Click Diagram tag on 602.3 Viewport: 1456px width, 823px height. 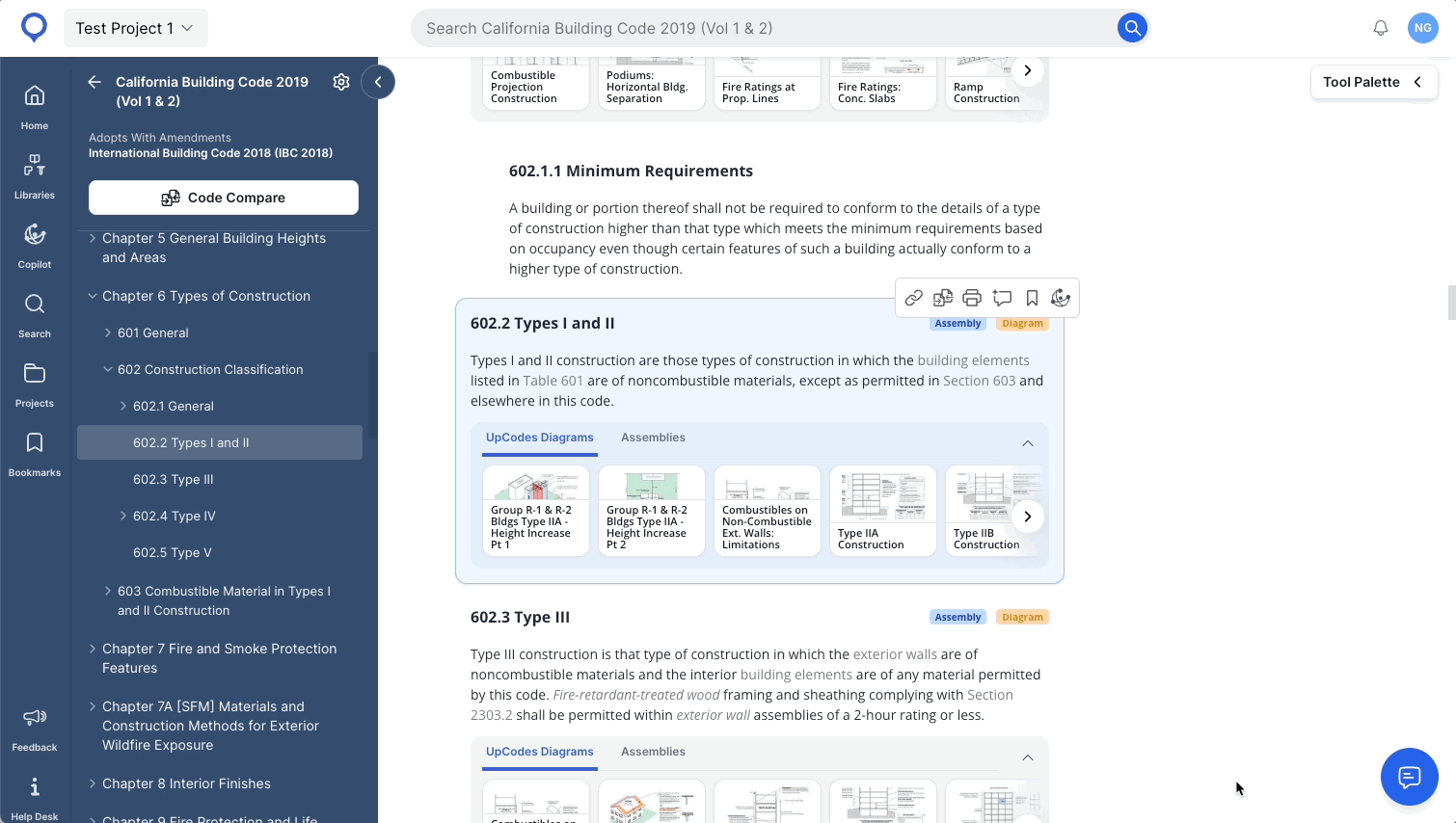click(x=1022, y=617)
